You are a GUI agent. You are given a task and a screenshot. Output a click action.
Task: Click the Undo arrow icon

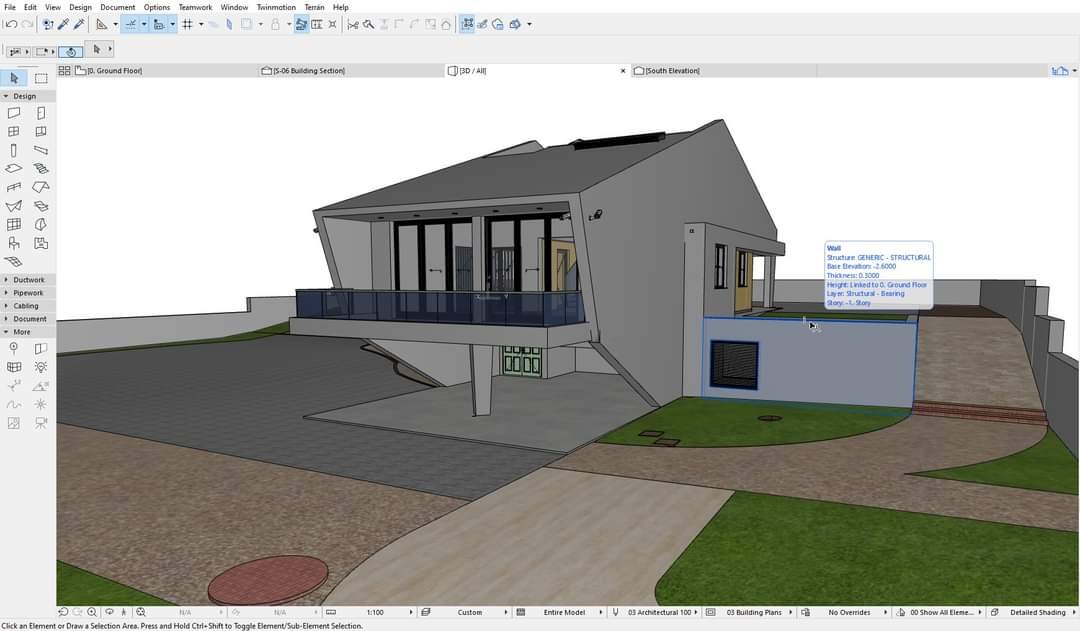10,24
